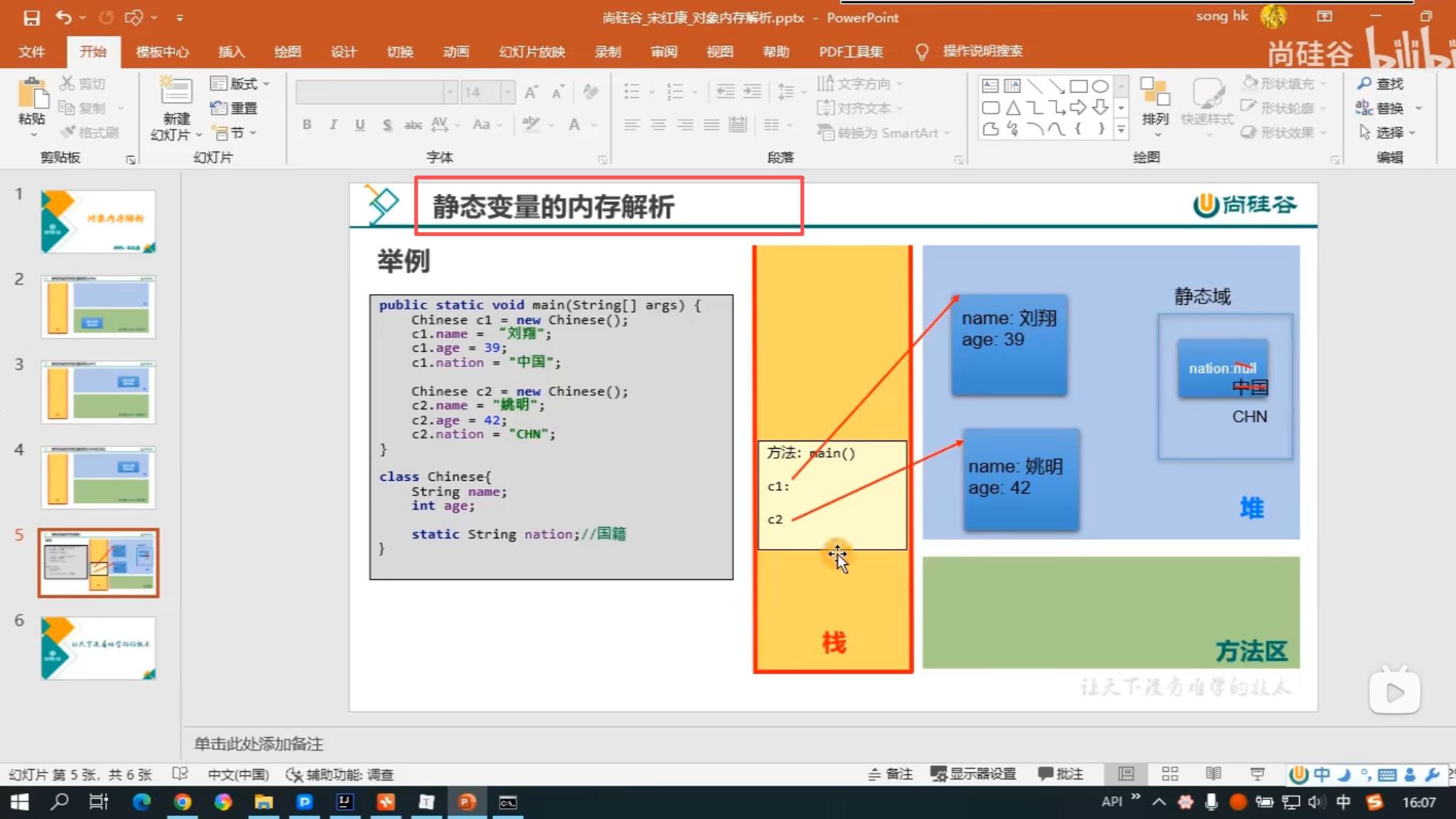Switch to slide sorter view icon
Screen dimensions: 1456x819
pyautogui.click(x=1169, y=774)
